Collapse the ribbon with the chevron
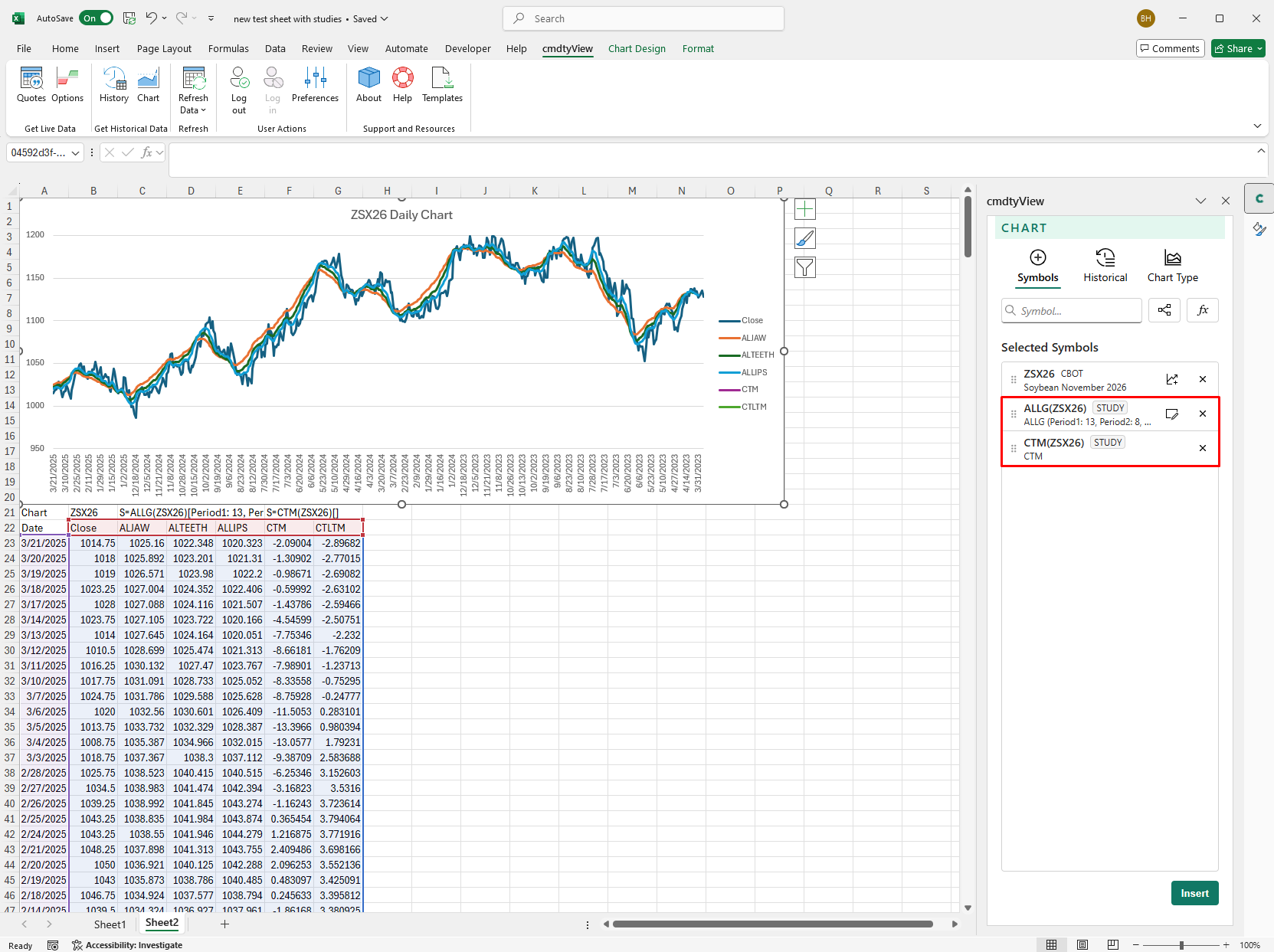The image size is (1274, 952). tap(1257, 126)
